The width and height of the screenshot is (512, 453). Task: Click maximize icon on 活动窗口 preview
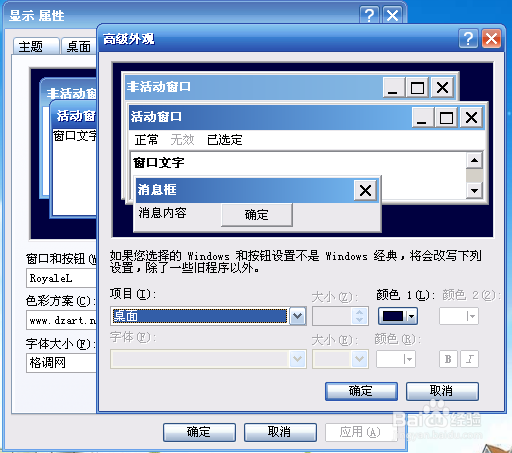[x=446, y=117]
